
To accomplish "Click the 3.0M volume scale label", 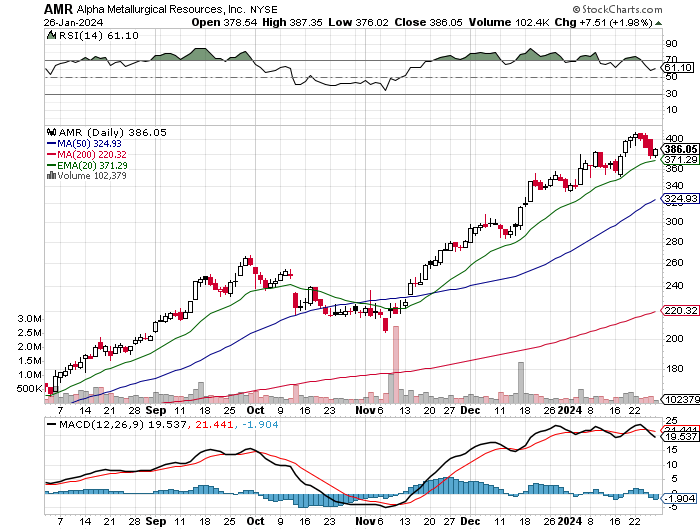I will (x=29, y=319).
